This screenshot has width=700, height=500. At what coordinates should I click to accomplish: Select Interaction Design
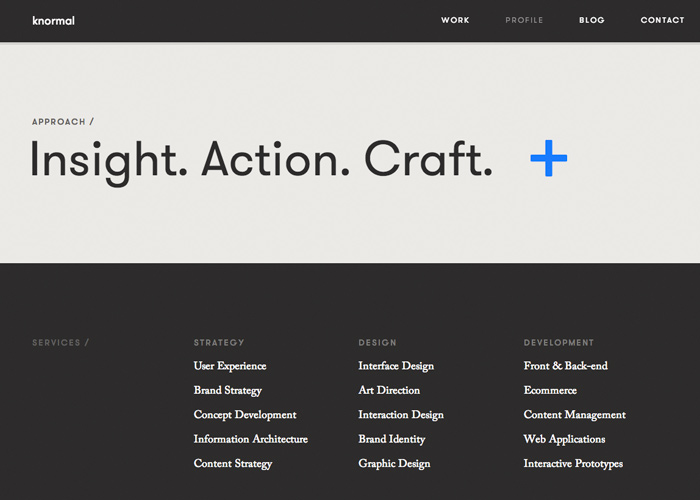tap(401, 415)
